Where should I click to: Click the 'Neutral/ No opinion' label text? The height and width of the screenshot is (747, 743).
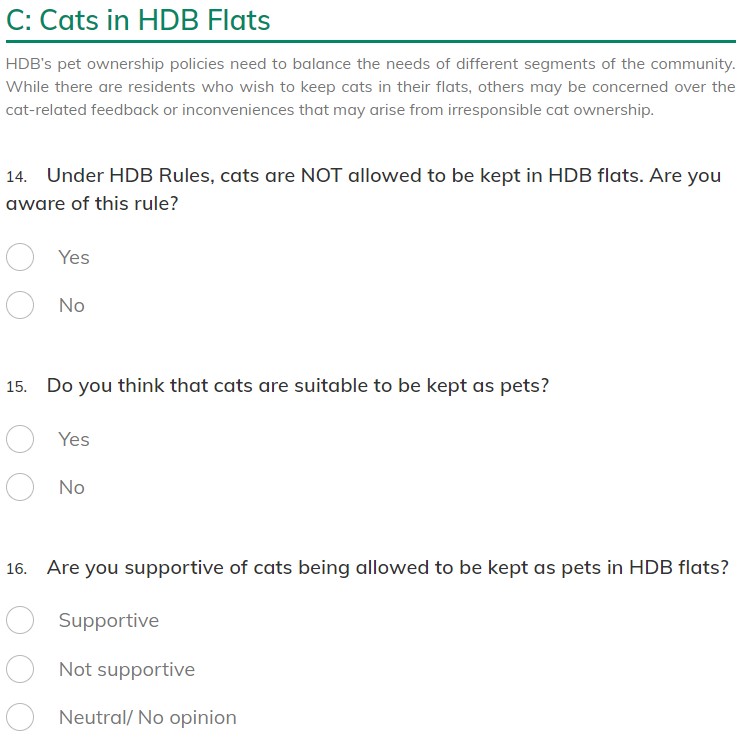tap(147, 717)
